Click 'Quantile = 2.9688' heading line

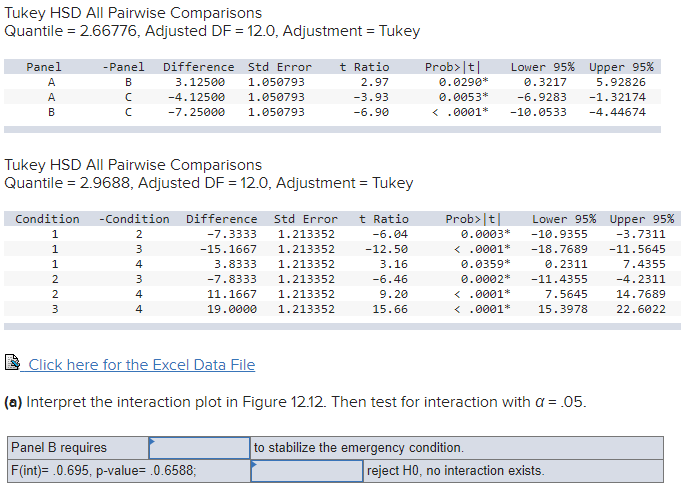tap(208, 183)
